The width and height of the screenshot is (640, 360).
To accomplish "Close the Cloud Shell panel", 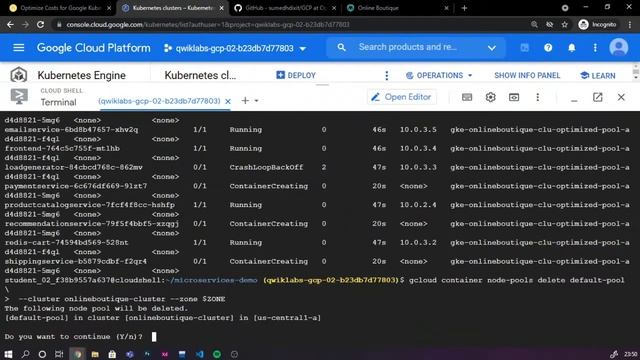I will pos(621,97).
